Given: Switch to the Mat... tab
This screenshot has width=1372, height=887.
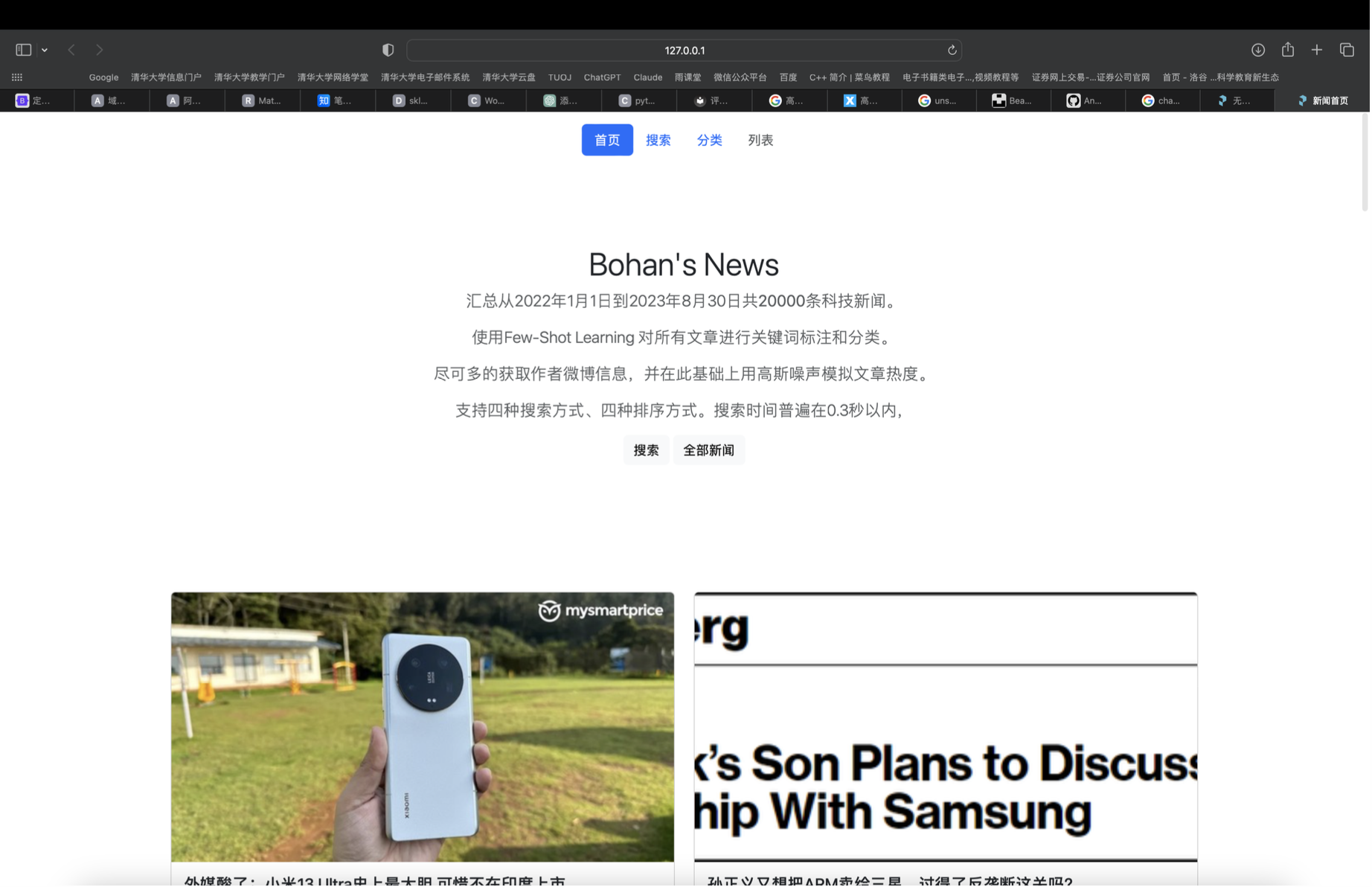Looking at the screenshot, I should pyautogui.click(x=262, y=100).
